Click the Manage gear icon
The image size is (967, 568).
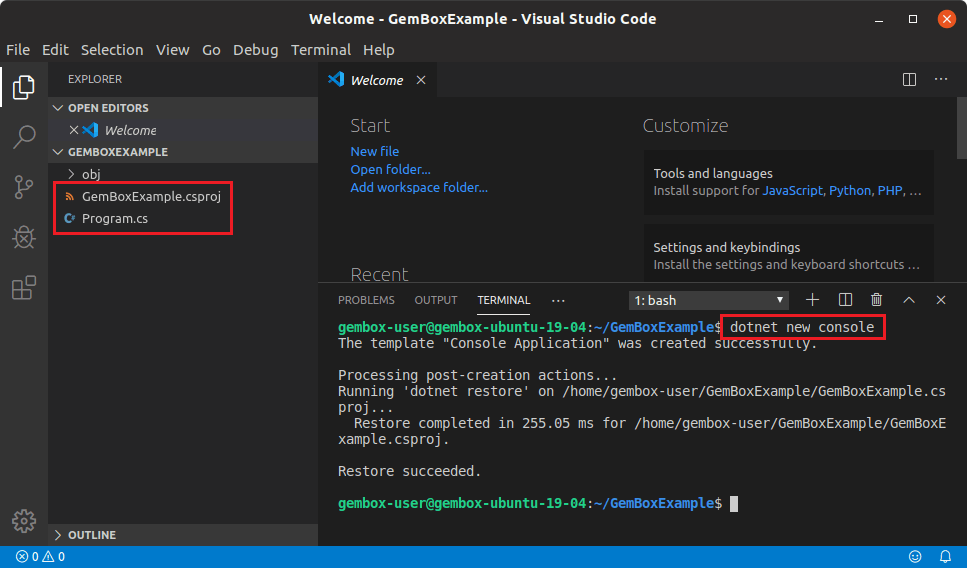click(x=24, y=521)
